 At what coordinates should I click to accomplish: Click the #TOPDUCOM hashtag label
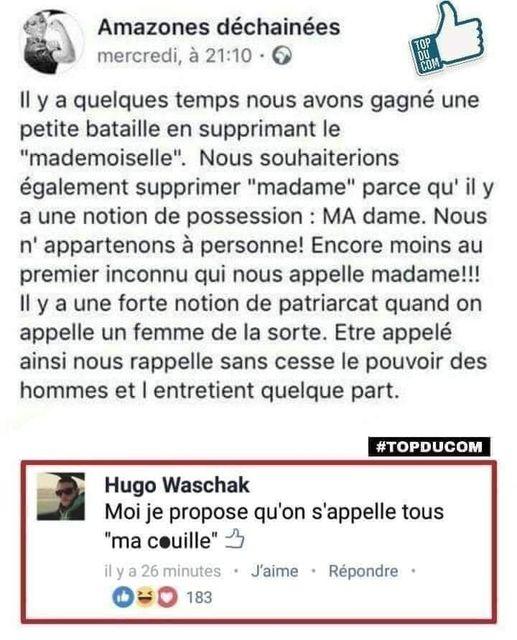click(429, 447)
